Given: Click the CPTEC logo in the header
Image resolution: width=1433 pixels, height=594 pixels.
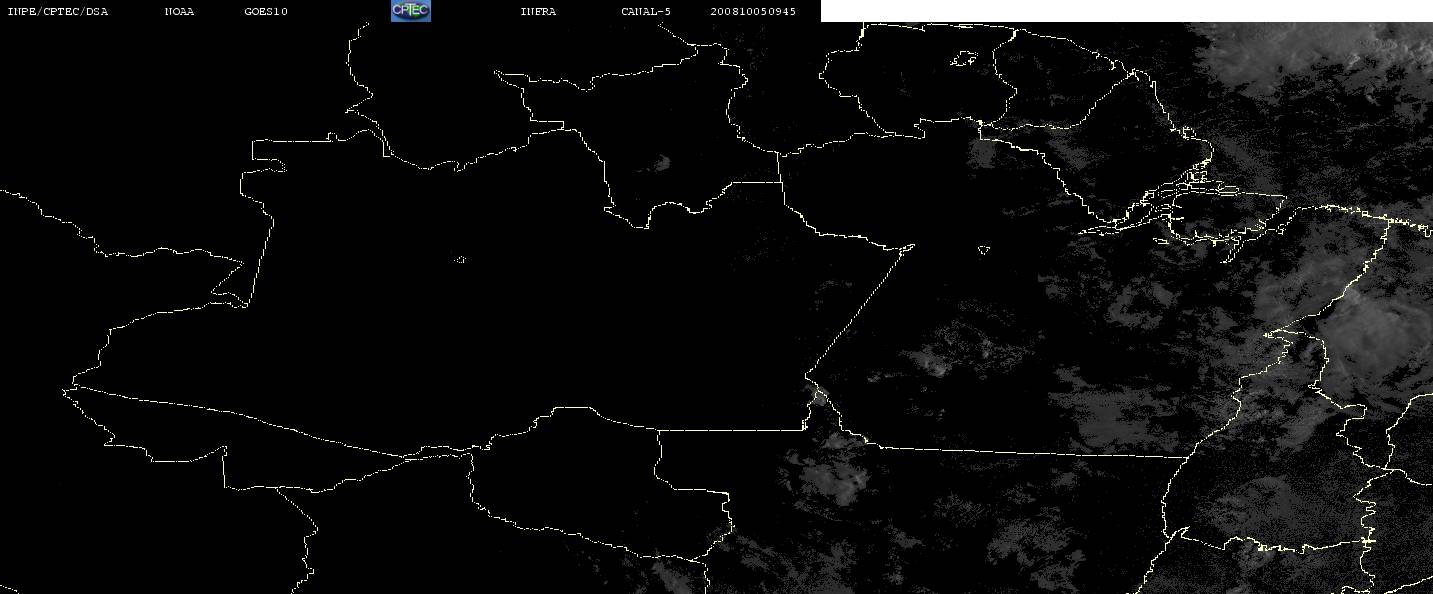Looking at the screenshot, I should tap(410, 10).
